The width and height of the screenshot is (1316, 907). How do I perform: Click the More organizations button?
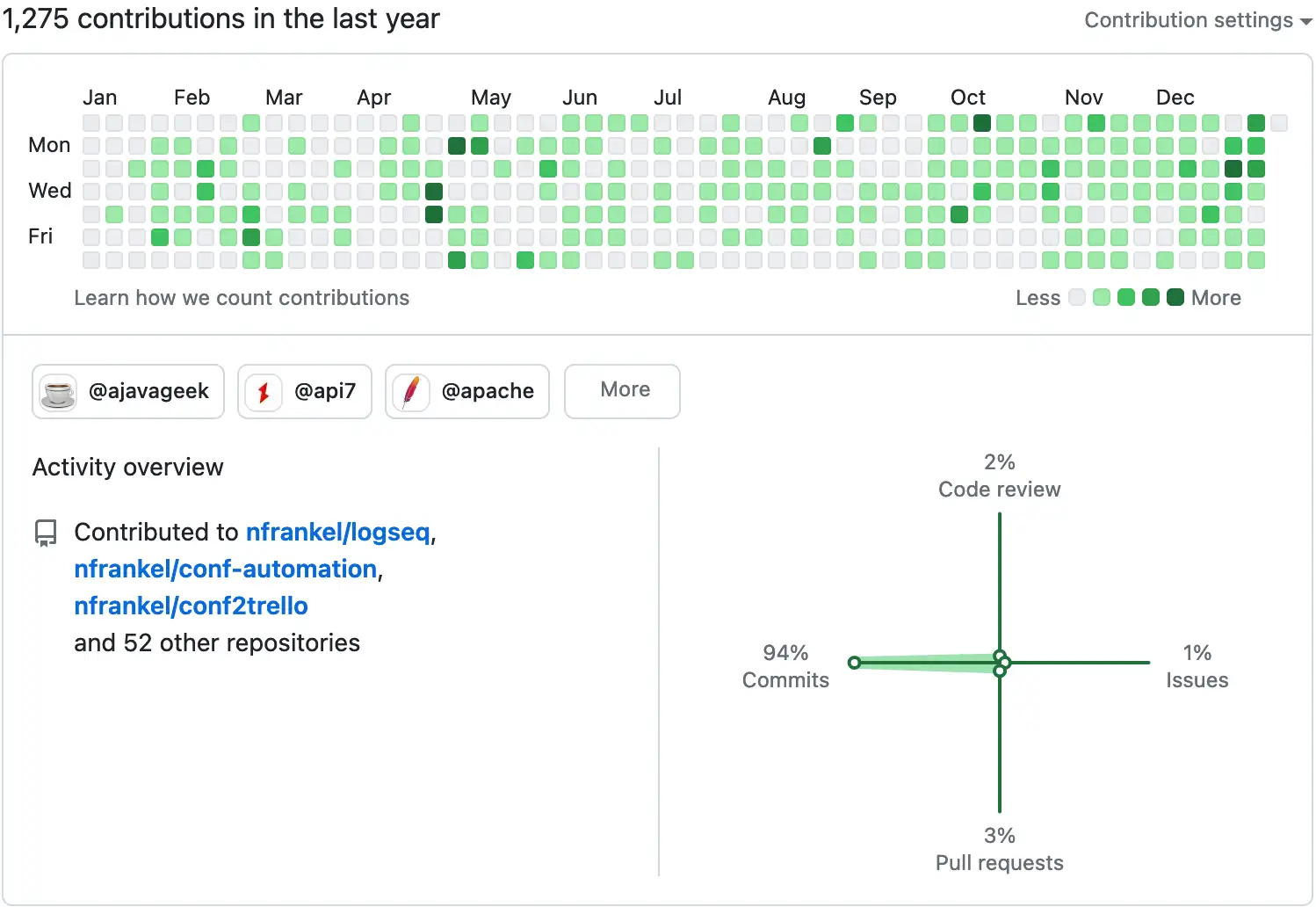[622, 391]
